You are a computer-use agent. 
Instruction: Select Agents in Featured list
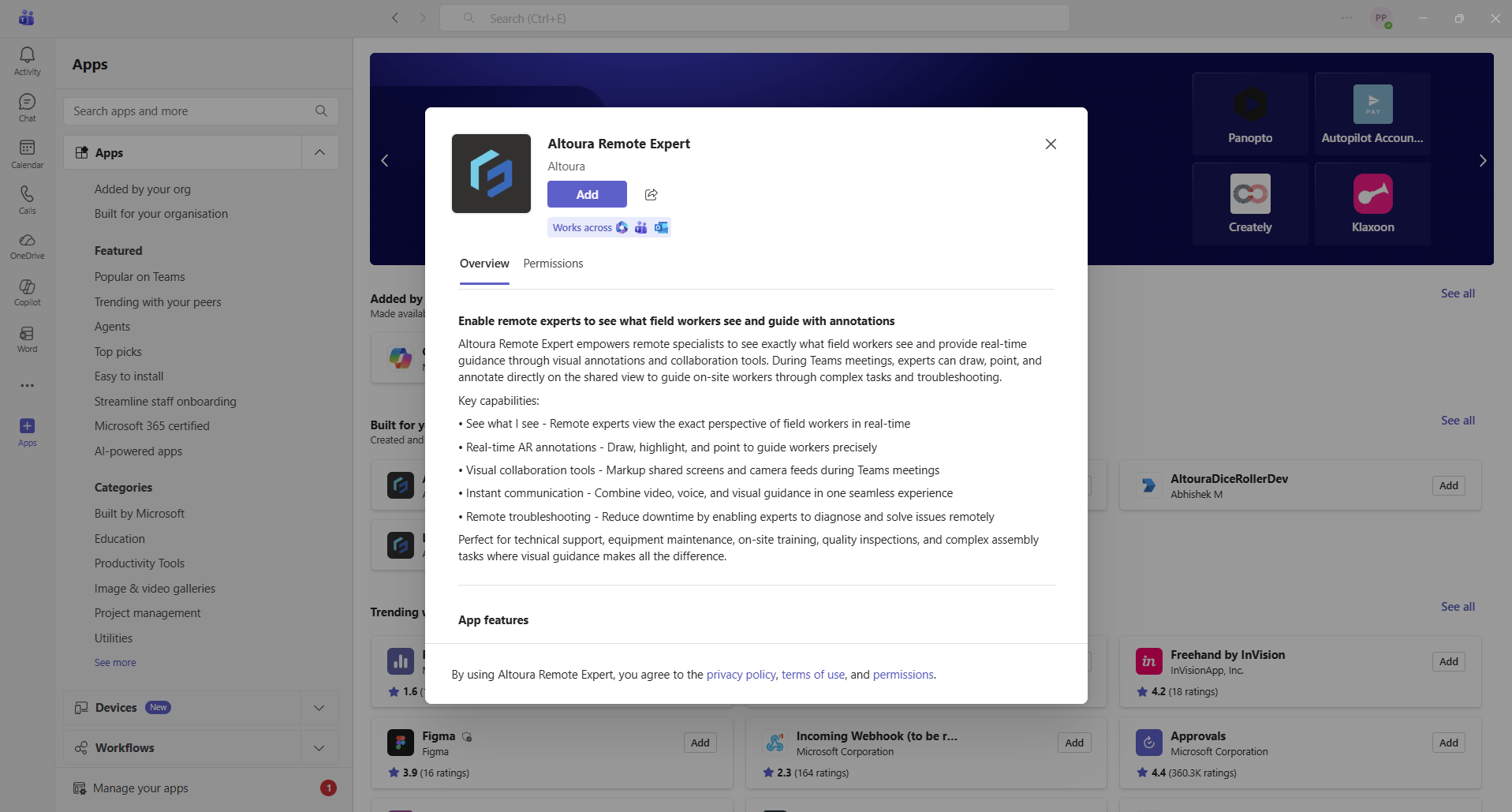pos(112,327)
